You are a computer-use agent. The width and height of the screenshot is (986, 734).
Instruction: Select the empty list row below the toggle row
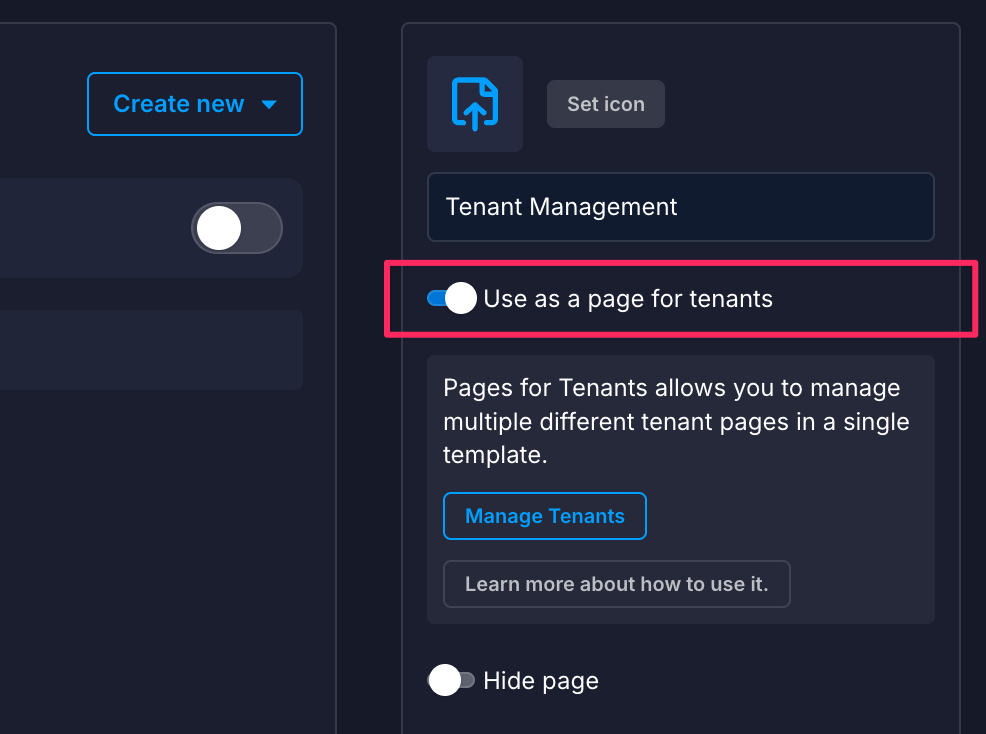pyautogui.click(x=151, y=350)
